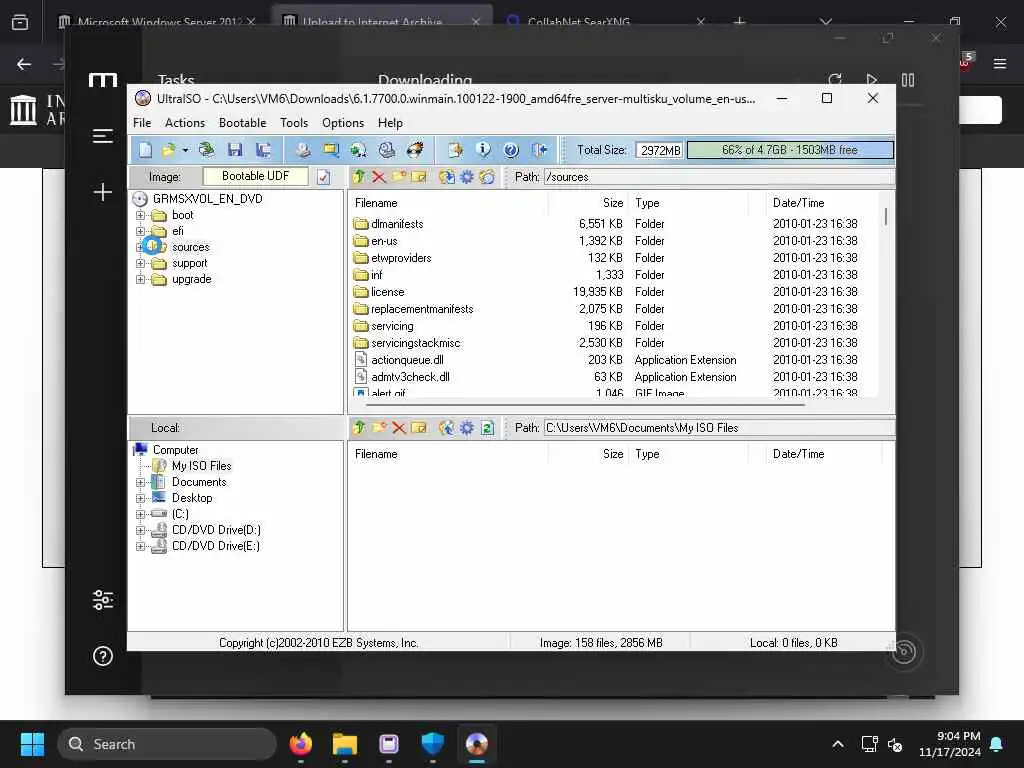
Task: Click the Size column header in image list
Action: pyautogui.click(x=588, y=203)
